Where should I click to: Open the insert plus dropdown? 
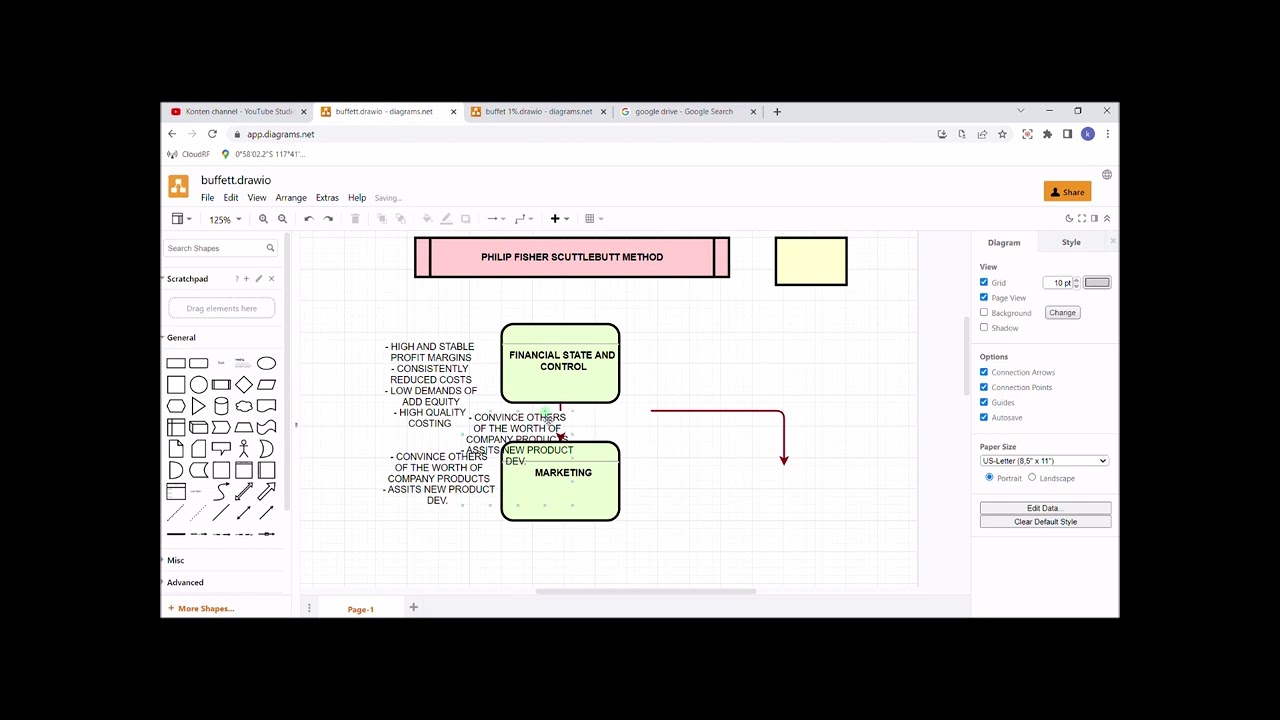(x=559, y=219)
